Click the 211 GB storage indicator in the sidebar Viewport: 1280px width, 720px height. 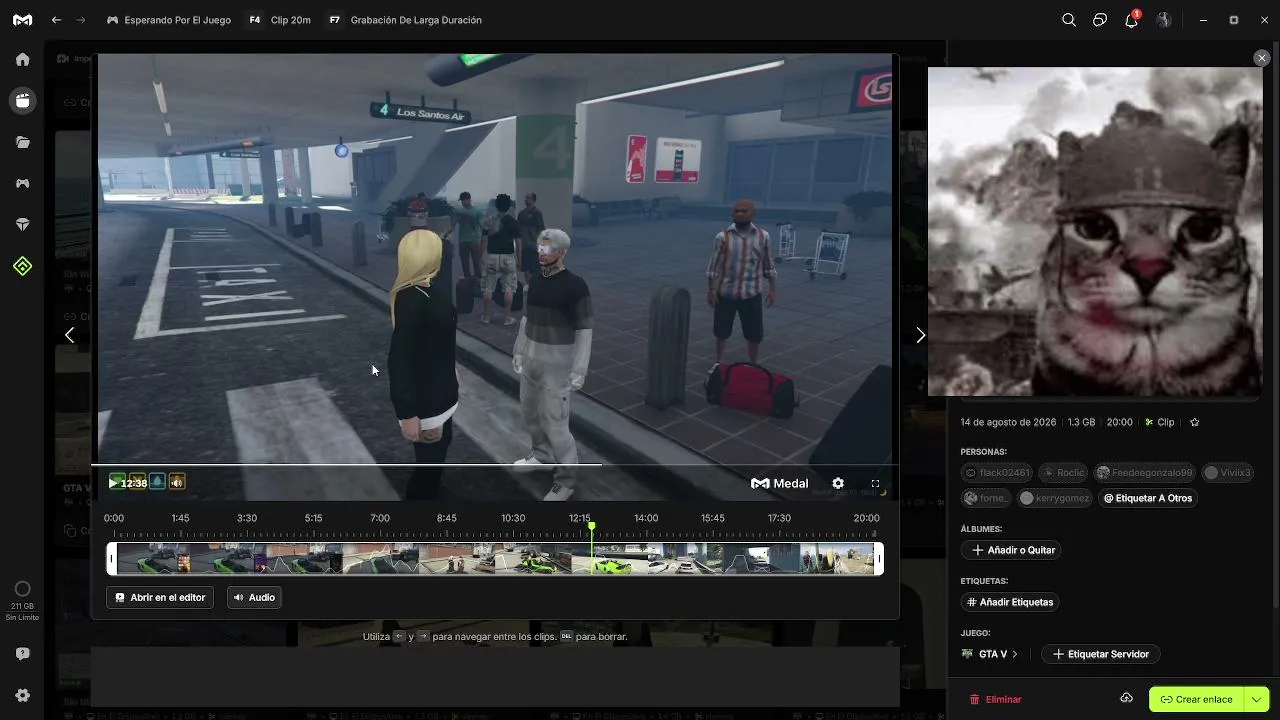pyautogui.click(x=23, y=600)
